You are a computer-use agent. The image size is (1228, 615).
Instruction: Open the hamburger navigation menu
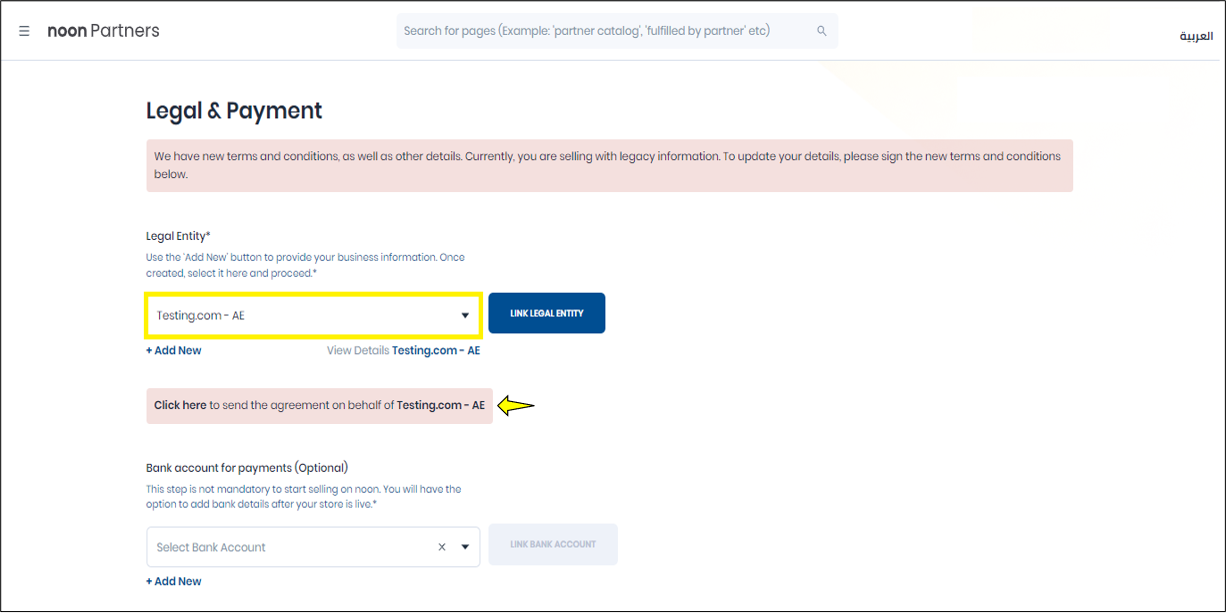pyautogui.click(x=24, y=31)
